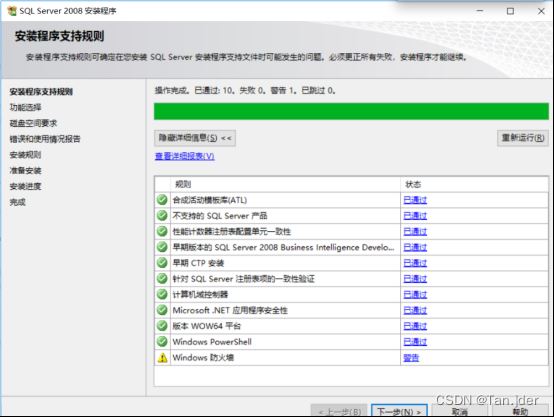The height and width of the screenshot is (417, 554).
Task: Select 安装规则 step in sidebar
Action: click(25, 155)
